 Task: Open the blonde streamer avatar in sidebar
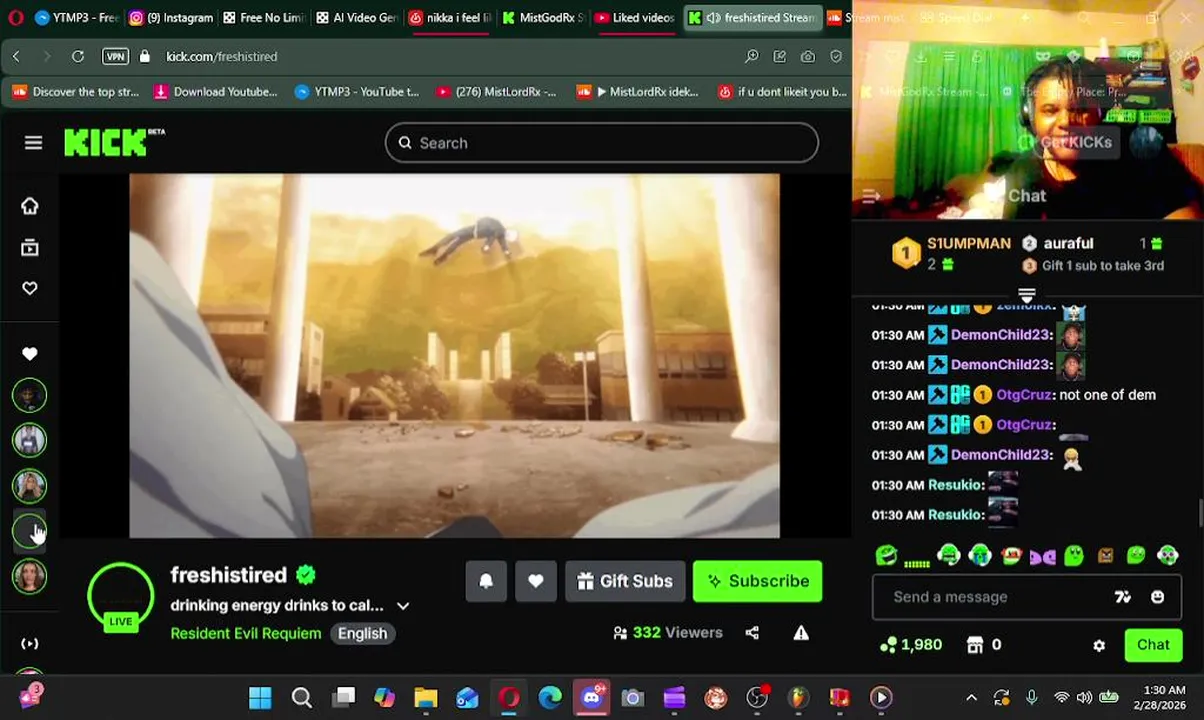point(30,486)
